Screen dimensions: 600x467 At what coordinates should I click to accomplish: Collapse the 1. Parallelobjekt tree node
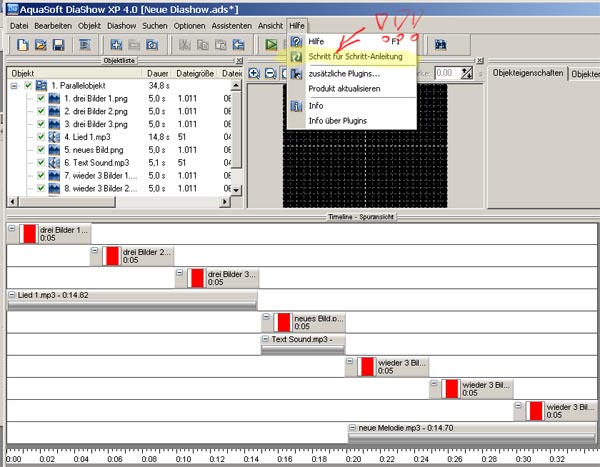point(14,86)
